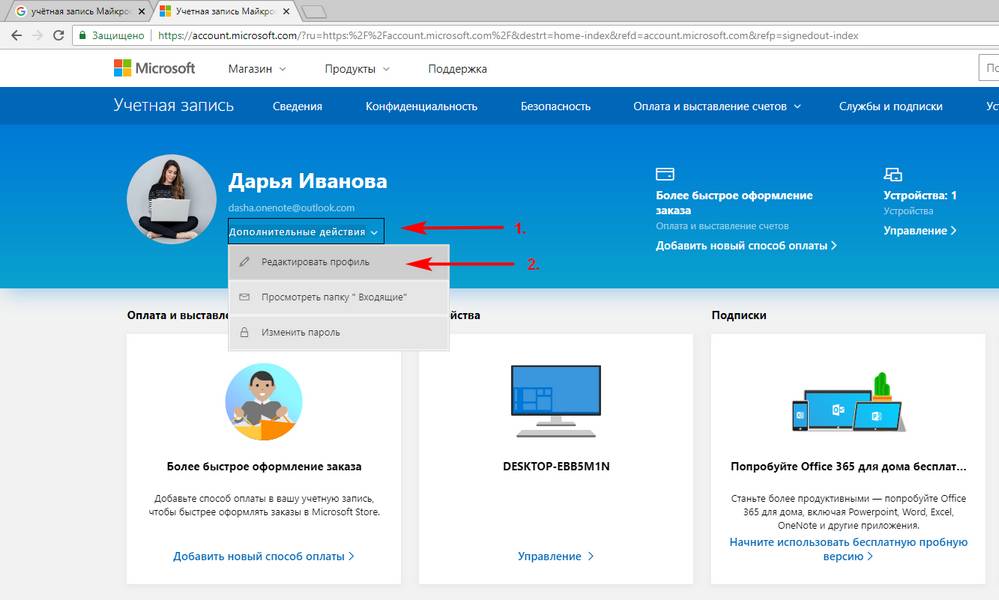Click the lock icon beside Изменить пароль
999x600 pixels.
[x=244, y=332]
